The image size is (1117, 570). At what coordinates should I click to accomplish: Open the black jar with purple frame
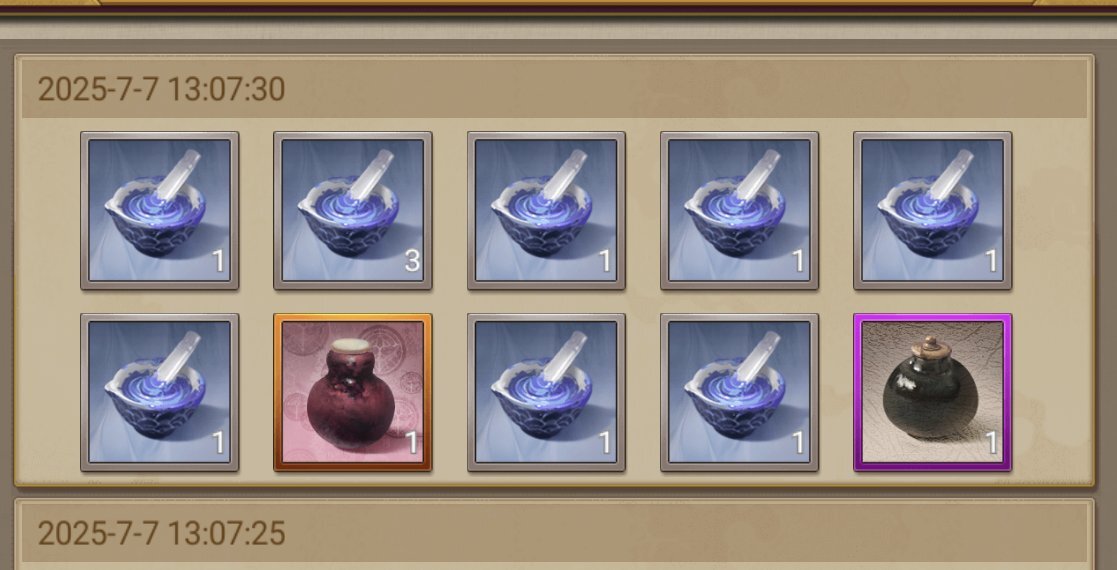point(932,393)
